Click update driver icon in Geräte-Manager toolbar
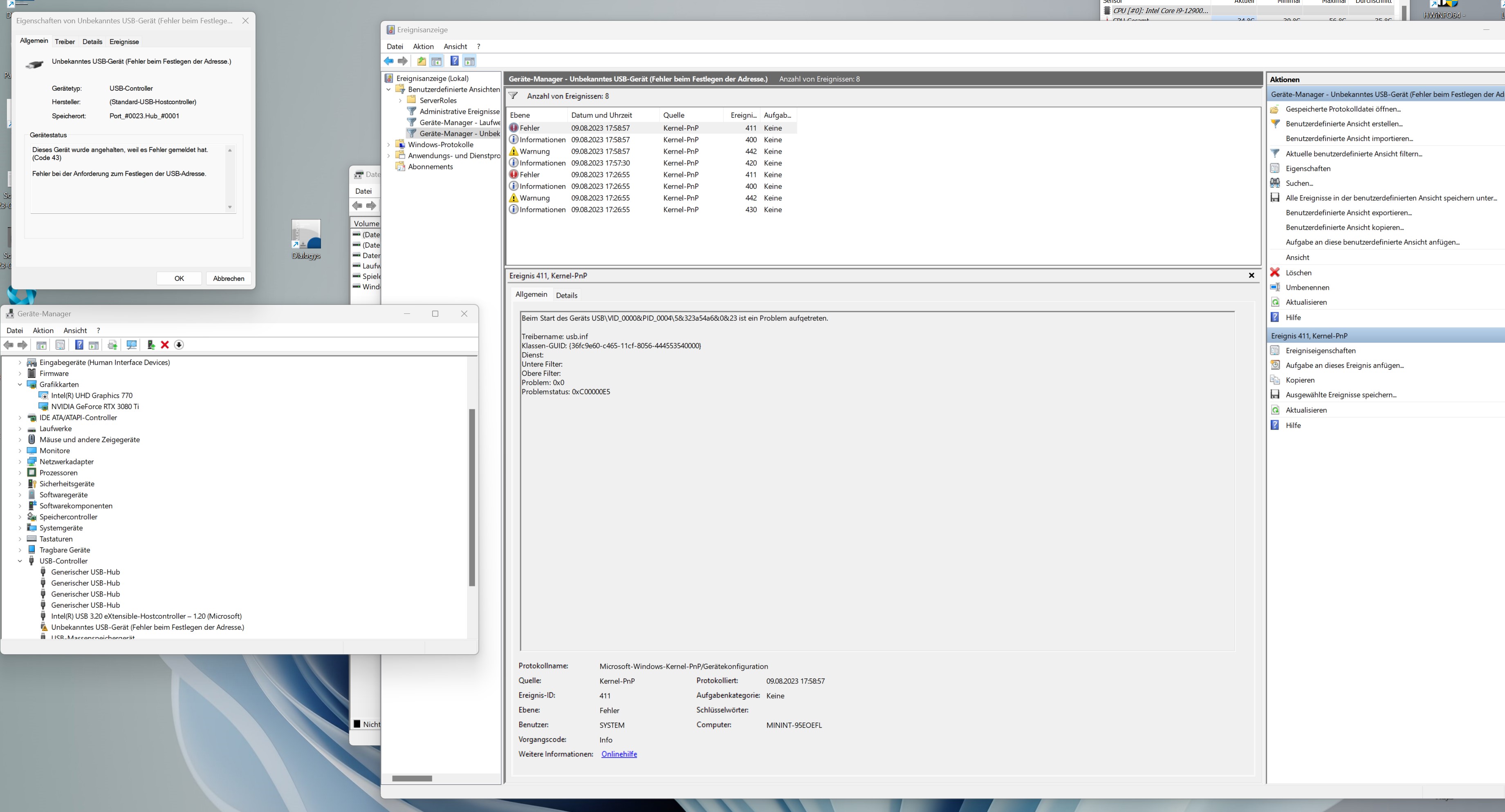 click(151, 345)
